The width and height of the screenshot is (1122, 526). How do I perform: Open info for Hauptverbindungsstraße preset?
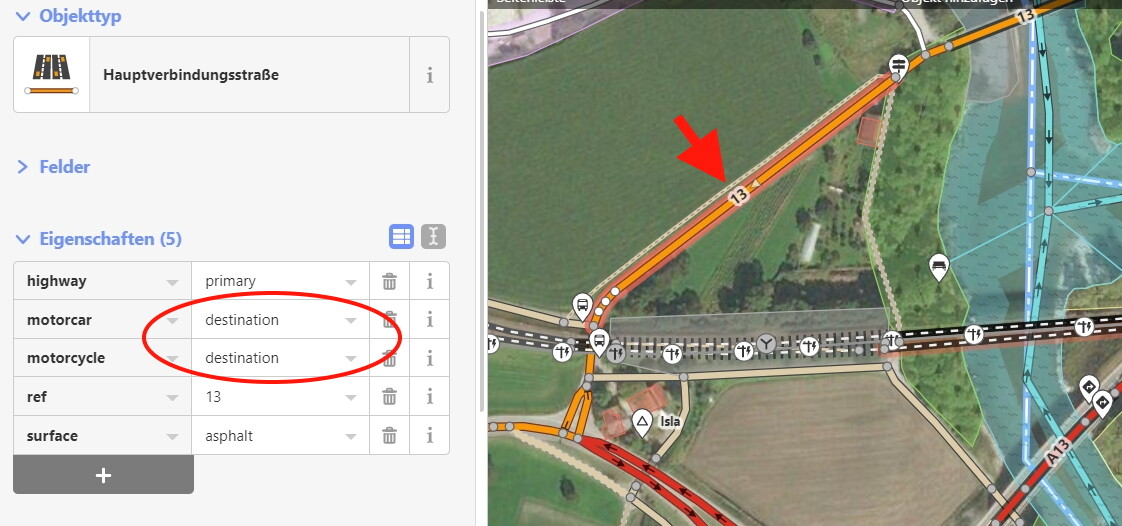(x=429, y=75)
